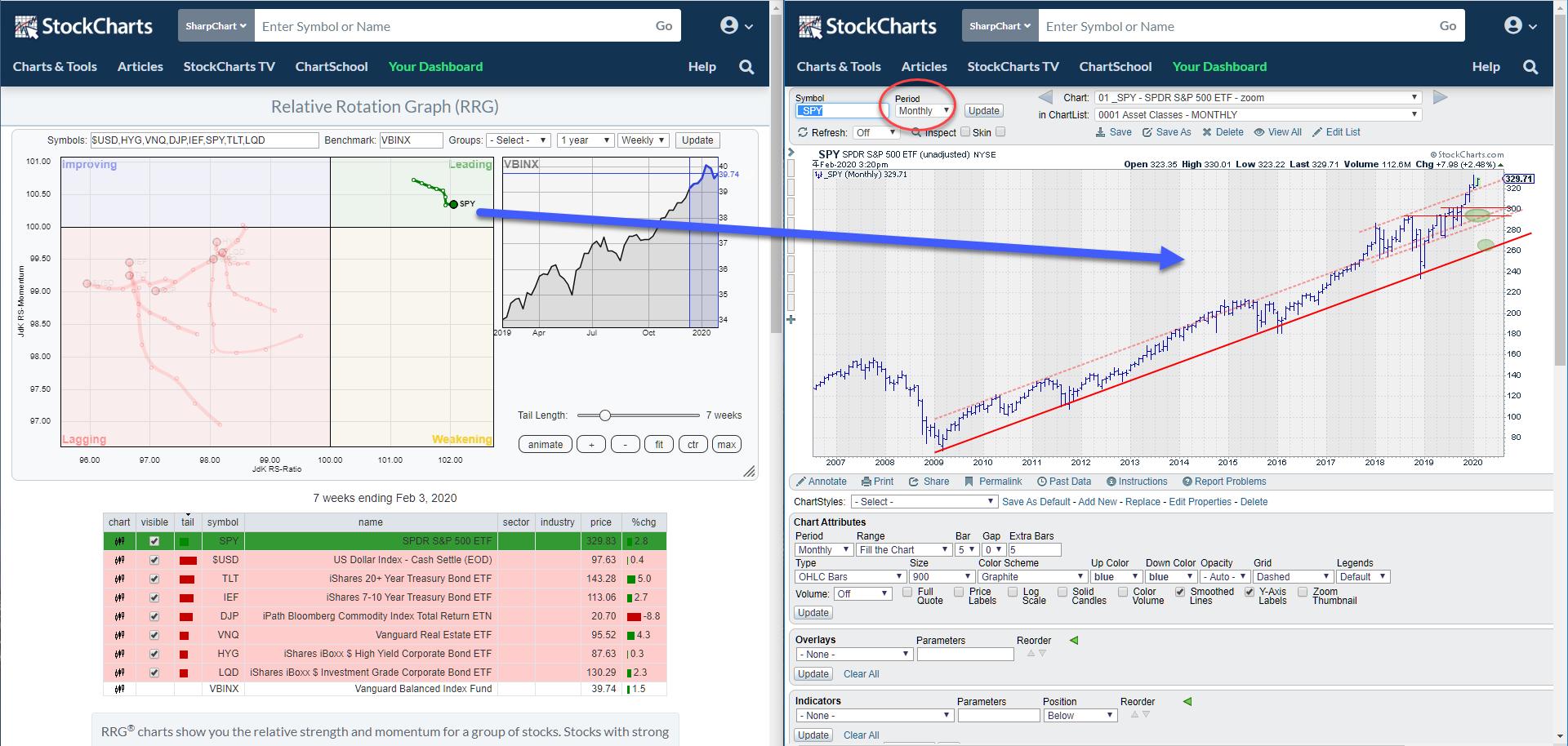Screen dimensions: 1568x746
Task: Click Save As Default link for ChartStyles
Action: coord(1036,502)
